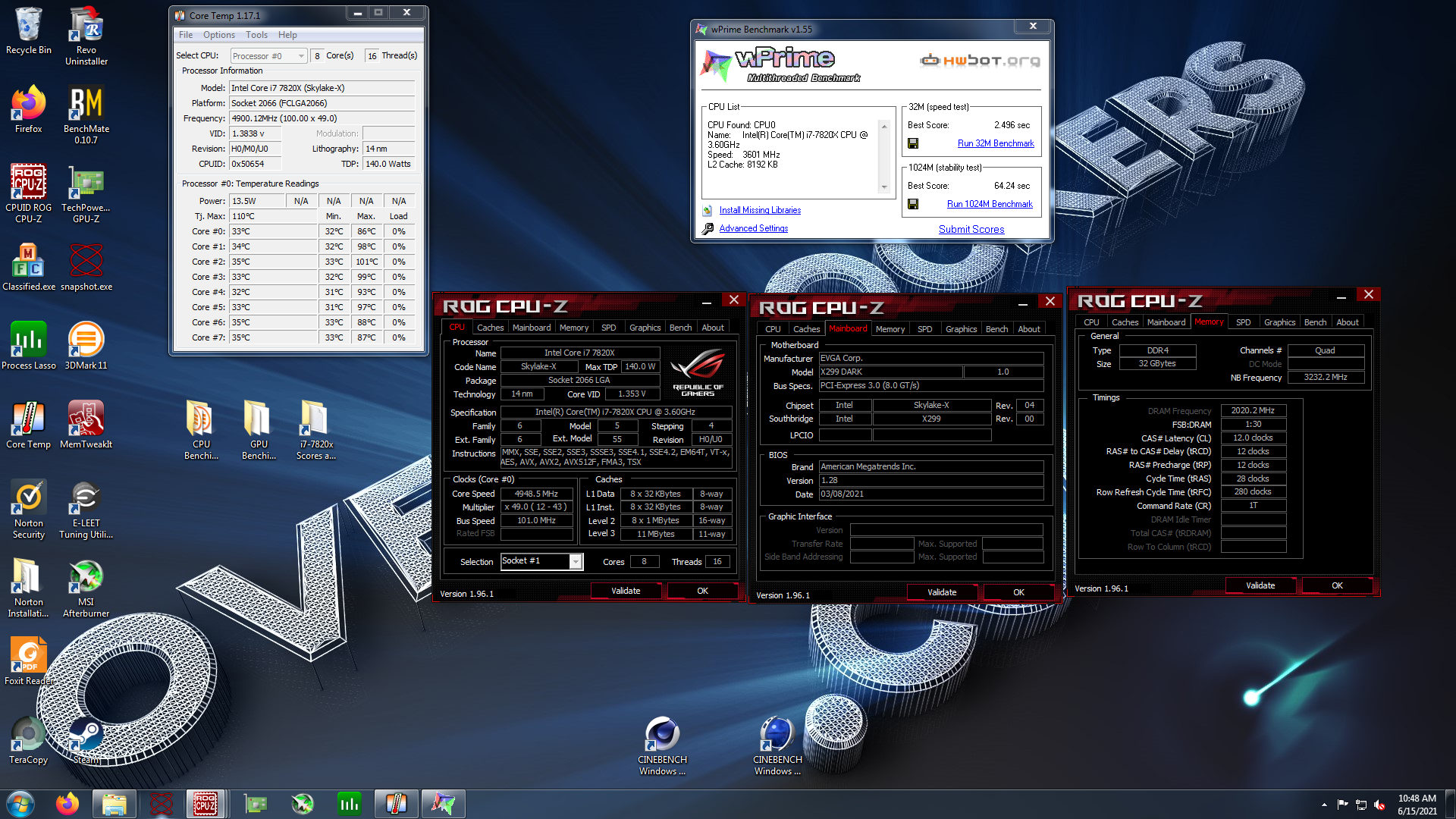Open the Recycle Bin desktop icon
Viewport: 1456px width, 819px height.
click(29, 30)
